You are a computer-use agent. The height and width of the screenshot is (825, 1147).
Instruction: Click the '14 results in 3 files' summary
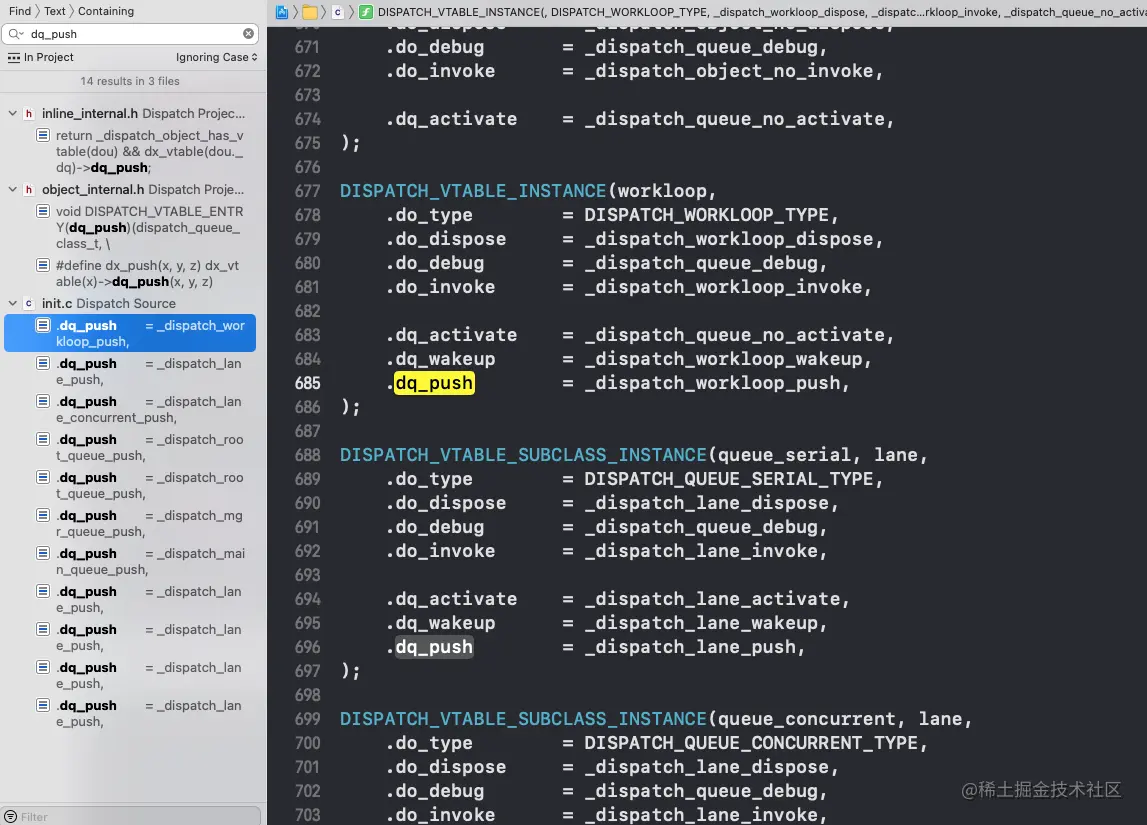tap(130, 81)
